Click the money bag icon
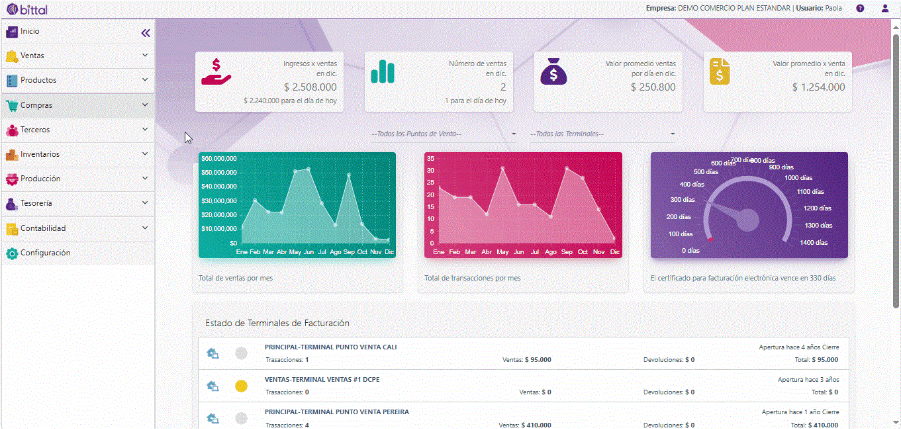Viewport: 901px width, 429px height. coord(553,73)
